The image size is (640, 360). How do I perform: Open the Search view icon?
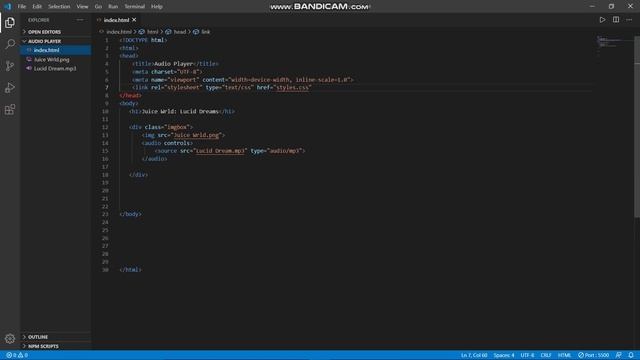click(x=10, y=44)
